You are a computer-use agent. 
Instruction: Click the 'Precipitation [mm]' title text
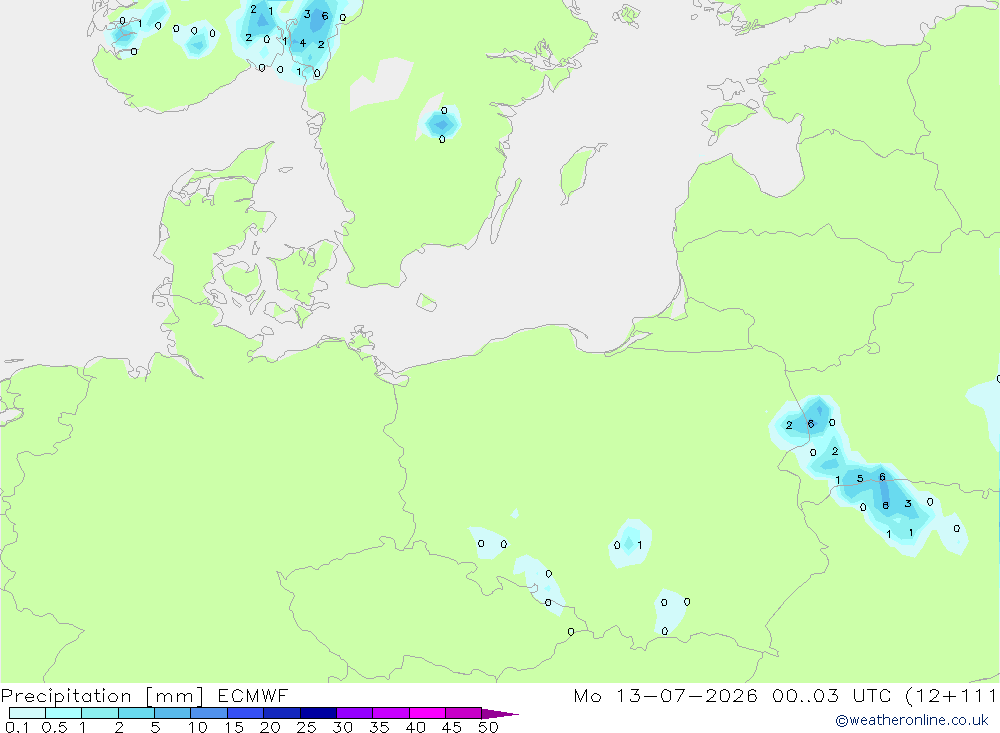[x=102, y=695]
